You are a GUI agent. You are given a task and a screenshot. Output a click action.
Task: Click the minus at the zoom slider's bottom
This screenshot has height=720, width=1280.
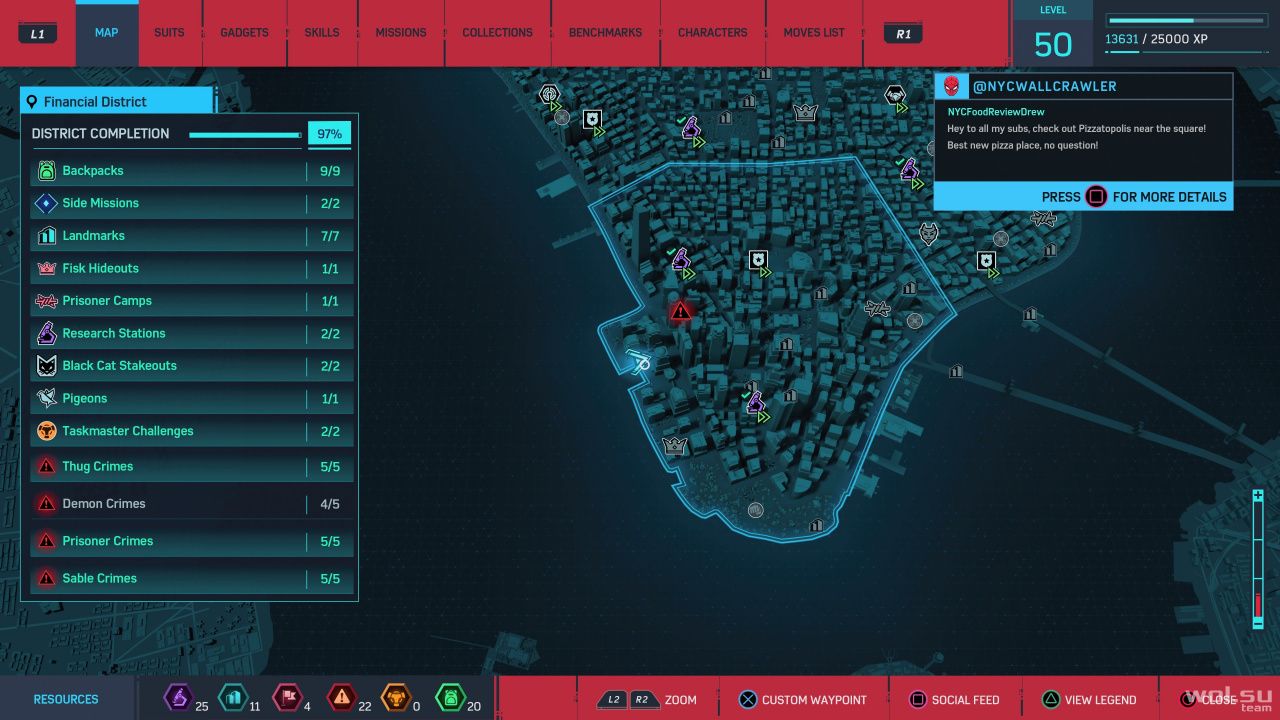click(x=1258, y=622)
